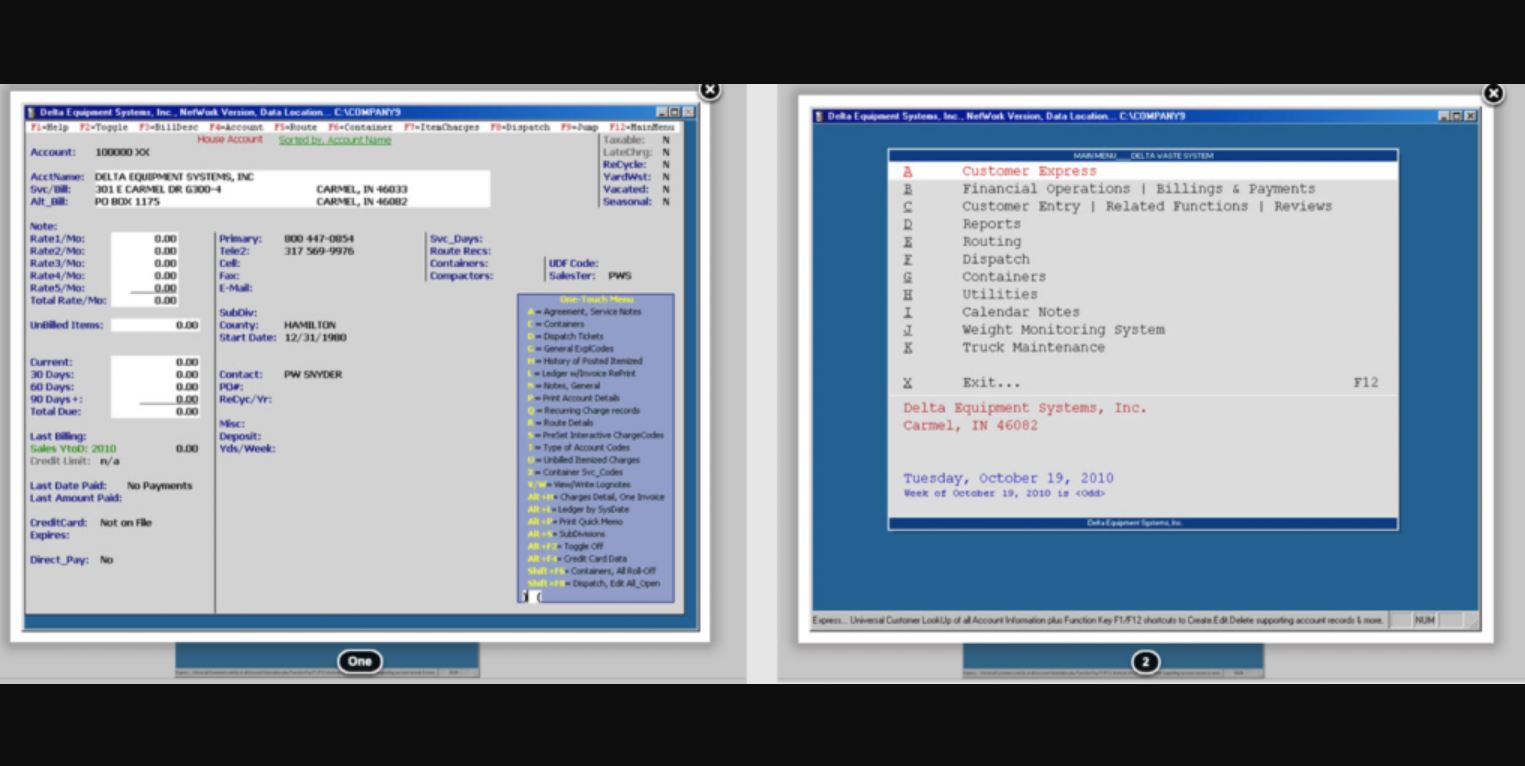Select Customer Express in the main menu
Image resolution: width=1525 pixels, height=766 pixels.
point(1028,172)
